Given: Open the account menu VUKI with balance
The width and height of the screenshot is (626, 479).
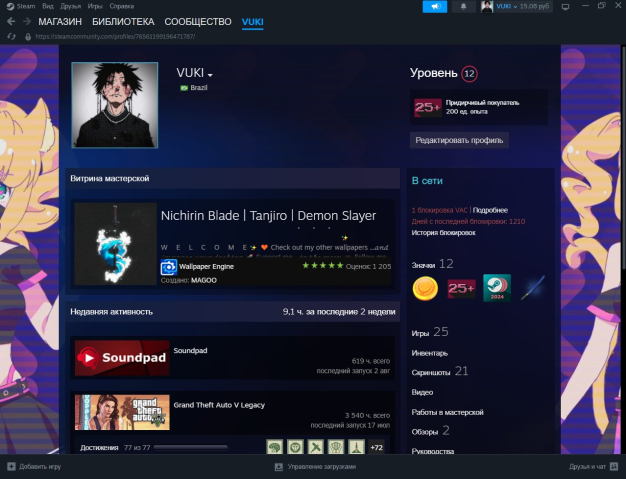Looking at the screenshot, I should 518,6.
